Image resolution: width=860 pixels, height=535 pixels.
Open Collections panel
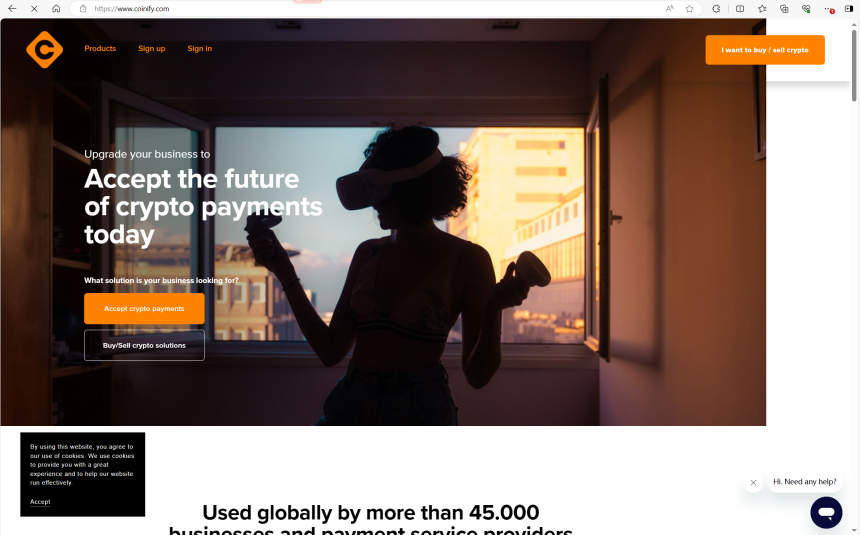pyautogui.click(x=784, y=9)
